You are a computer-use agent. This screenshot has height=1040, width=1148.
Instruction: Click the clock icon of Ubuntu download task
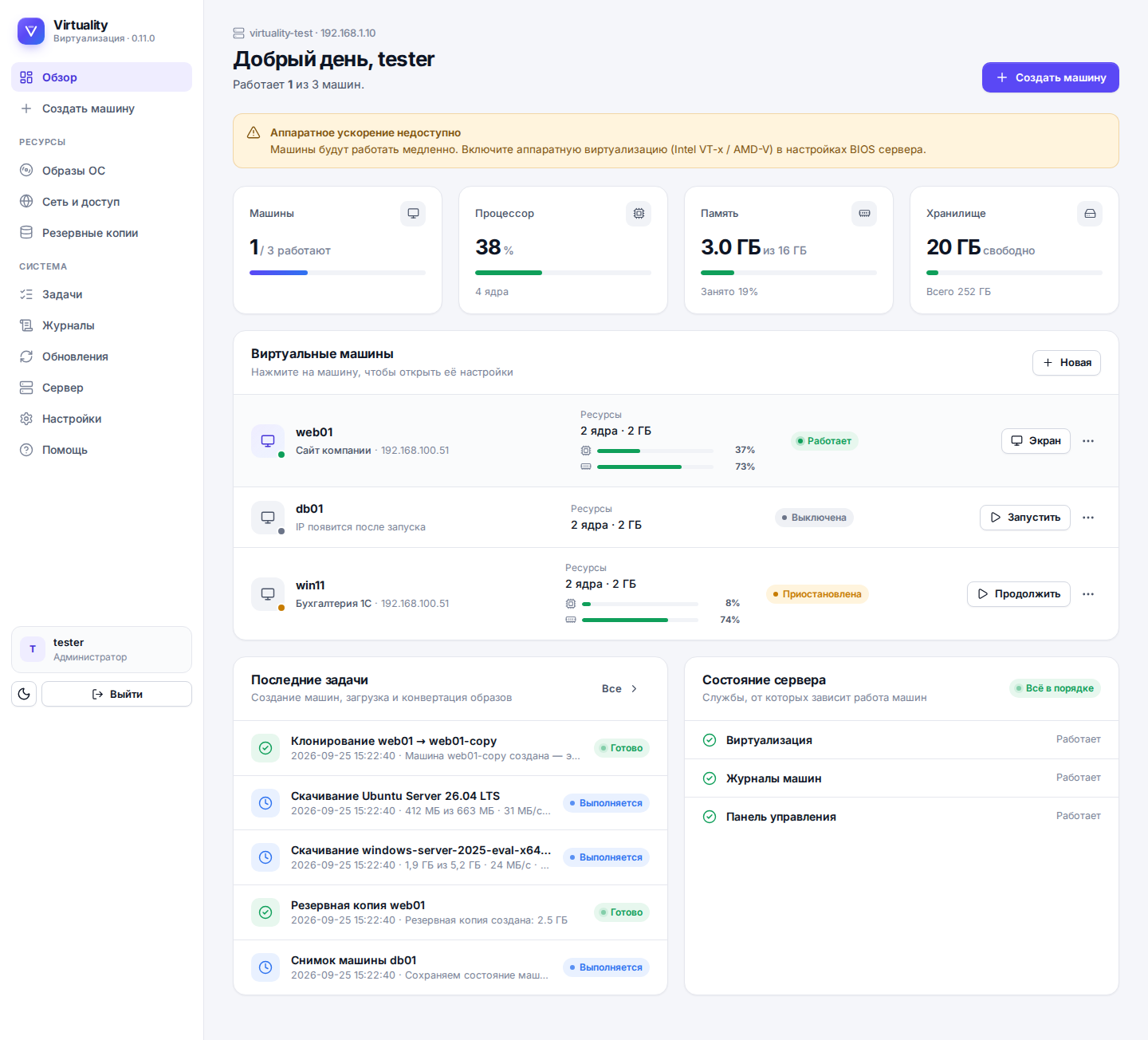265,803
